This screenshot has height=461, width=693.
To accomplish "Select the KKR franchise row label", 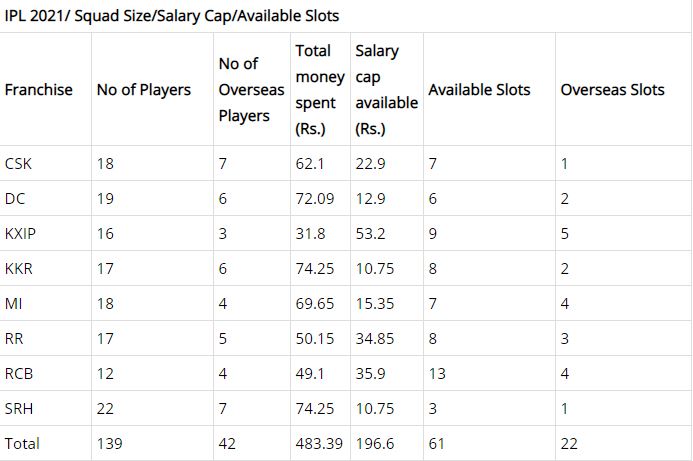I will tap(19, 268).
